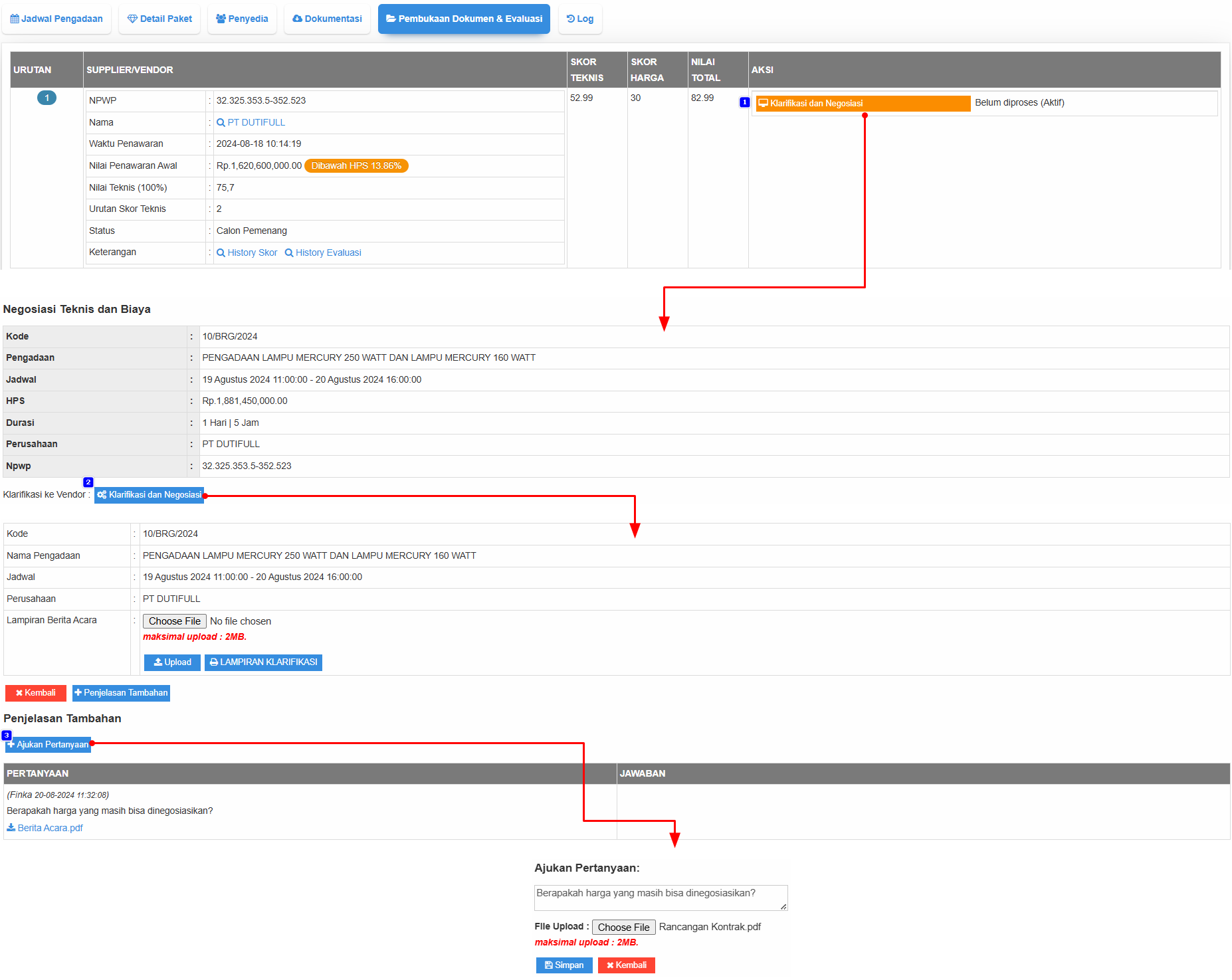Choose File for Lampiran Berita Acara
Screen dimensions: 1232x980
tap(175, 621)
